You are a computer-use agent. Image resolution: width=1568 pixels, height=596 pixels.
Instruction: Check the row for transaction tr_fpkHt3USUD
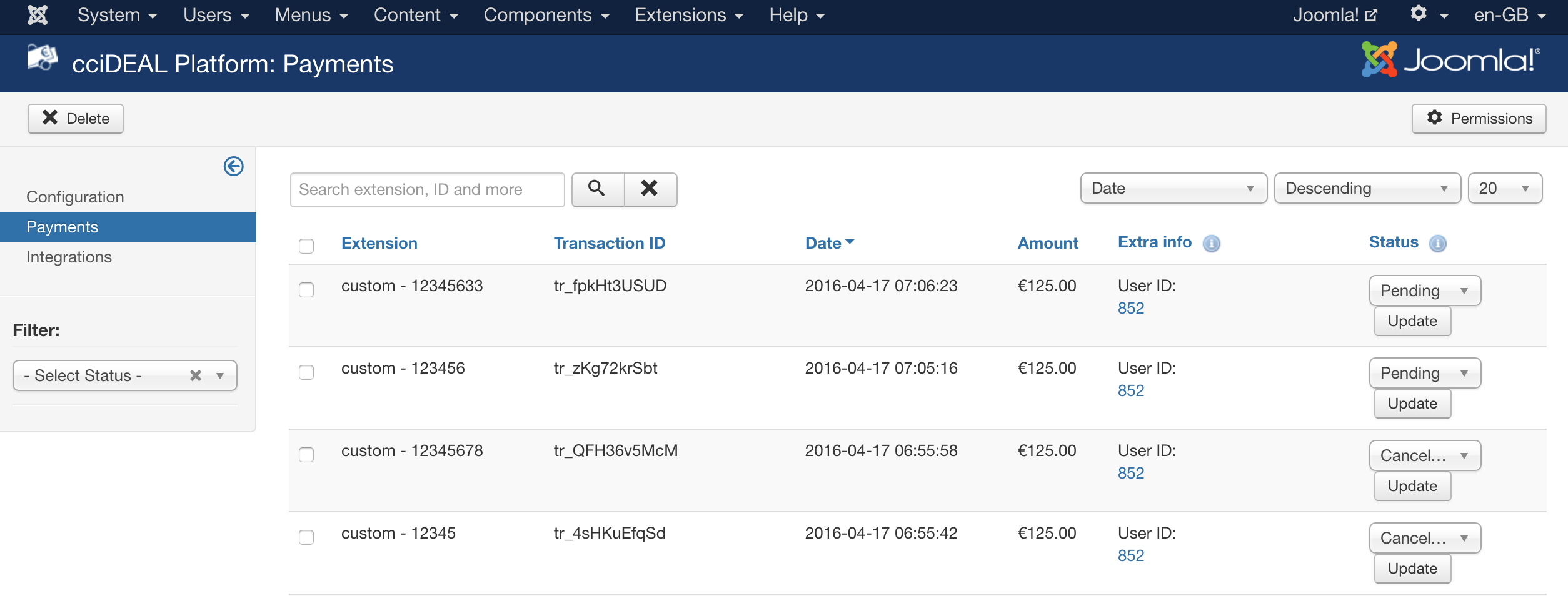pos(306,289)
